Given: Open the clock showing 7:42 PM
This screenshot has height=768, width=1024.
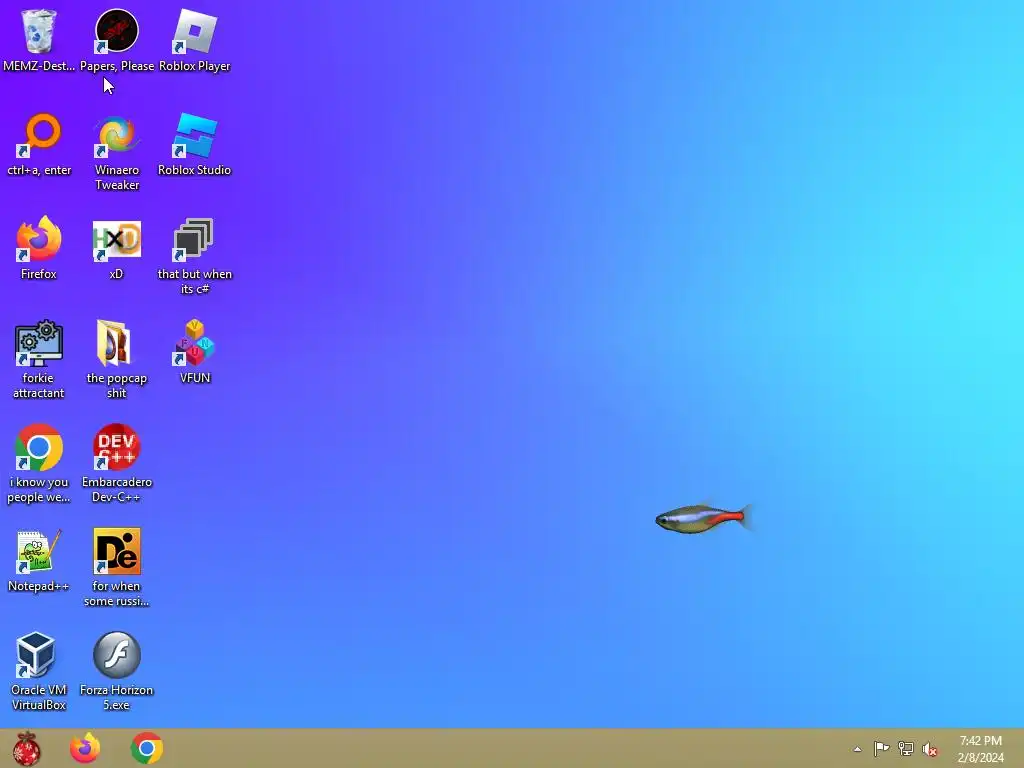Looking at the screenshot, I should pyautogui.click(x=981, y=749).
